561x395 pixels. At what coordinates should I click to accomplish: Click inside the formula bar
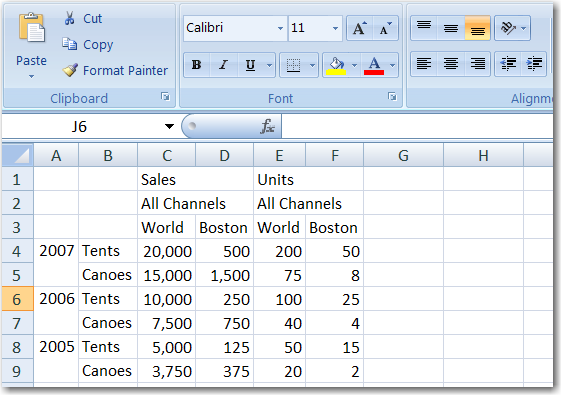tap(417, 126)
